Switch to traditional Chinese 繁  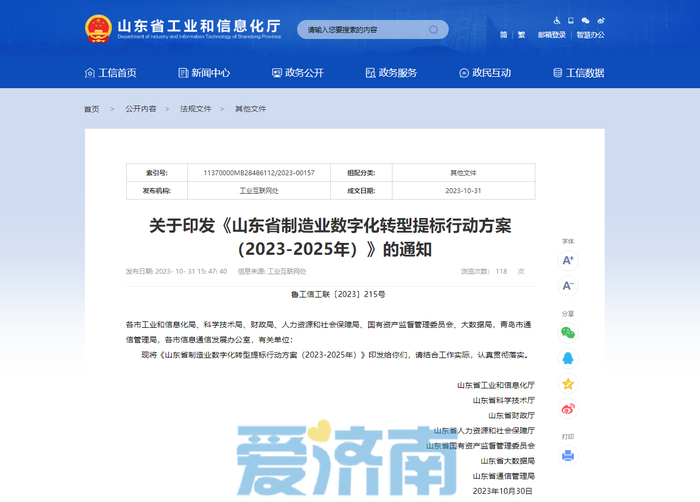coord(521,35)
